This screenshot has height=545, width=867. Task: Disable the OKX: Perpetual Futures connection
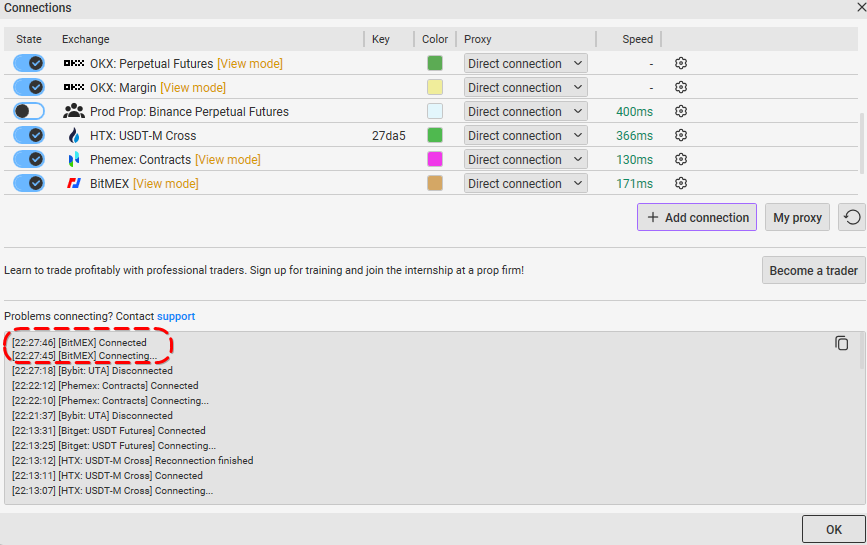[x=29, y=63]
